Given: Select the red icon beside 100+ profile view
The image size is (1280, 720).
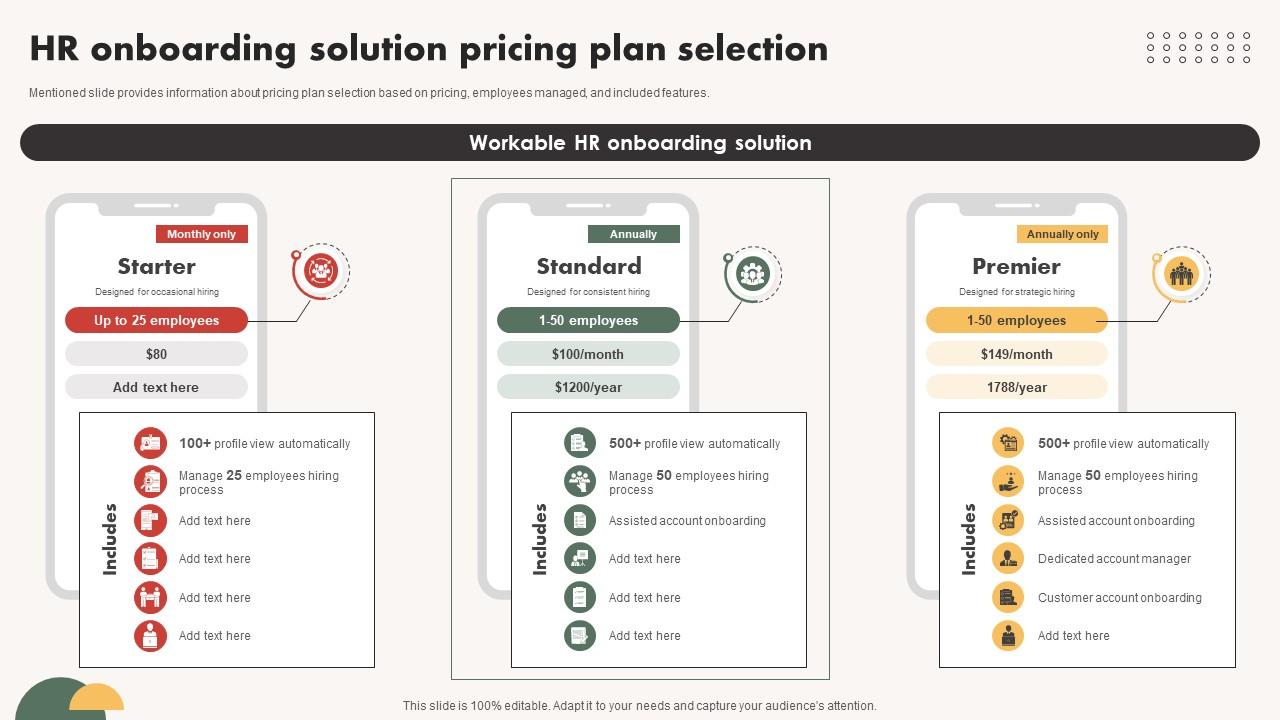Looking at the screenshot, I should coord(150,443).
